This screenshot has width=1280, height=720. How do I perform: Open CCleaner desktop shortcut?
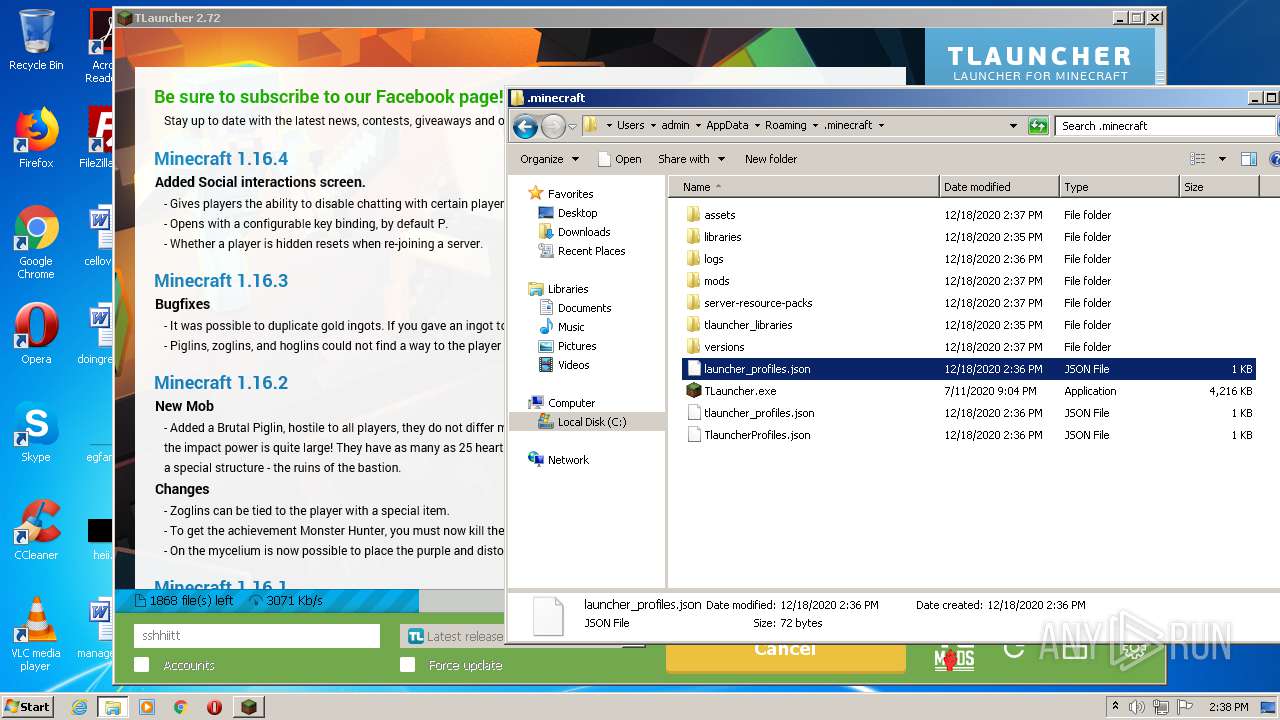pyautogui.click(x=36, y=530)
